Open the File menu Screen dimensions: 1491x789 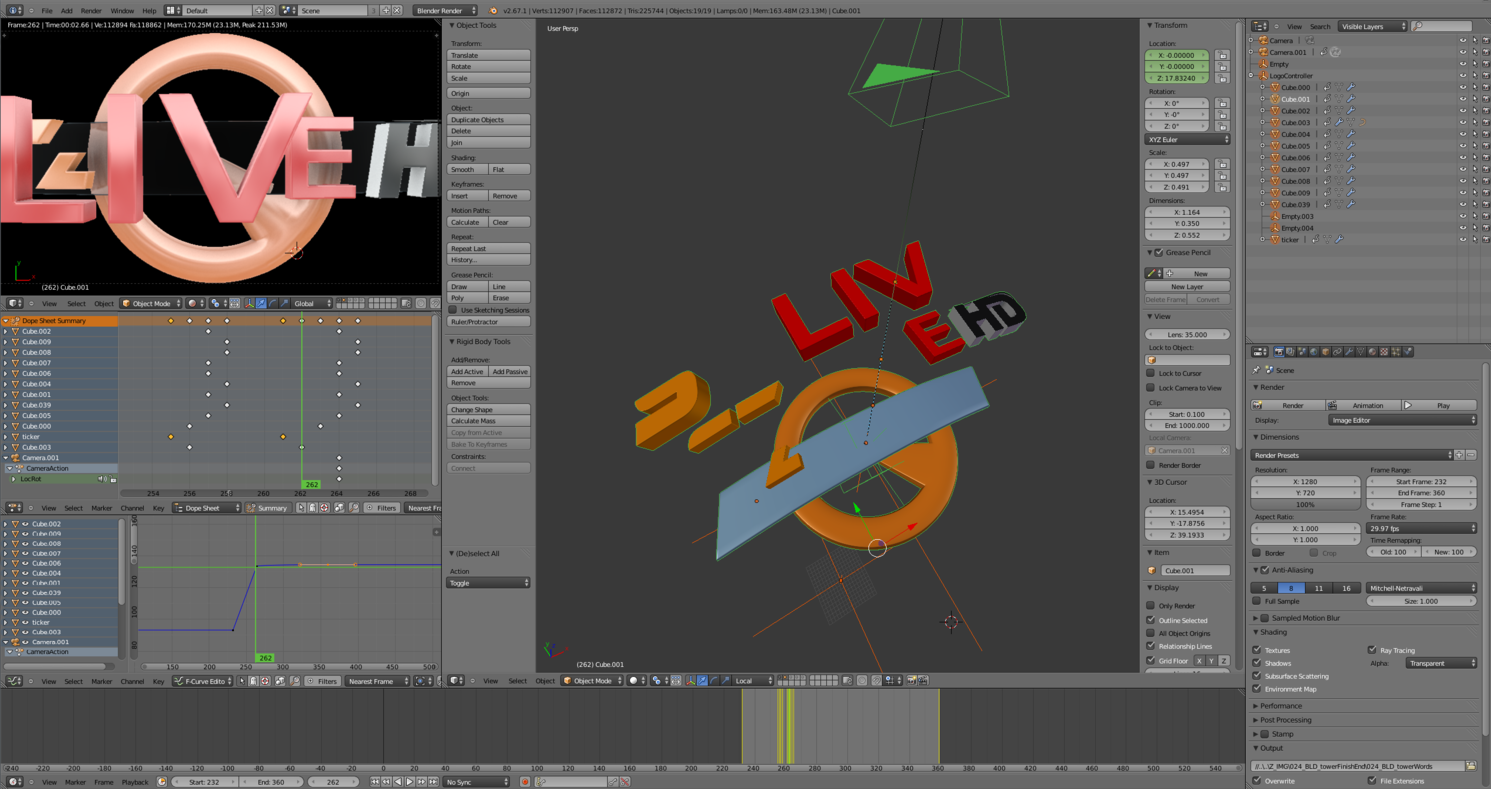[x=47, y=11]
